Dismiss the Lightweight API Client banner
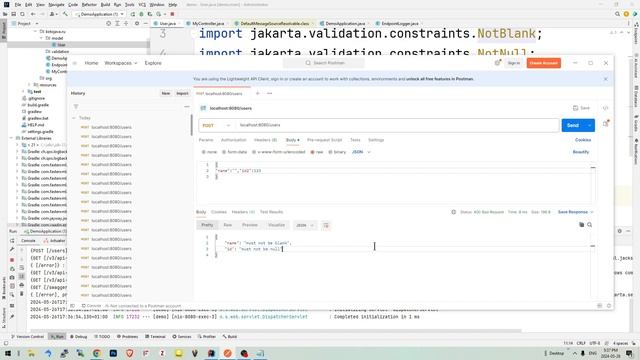Screen dimensions: 640x360 click(606, 79)
